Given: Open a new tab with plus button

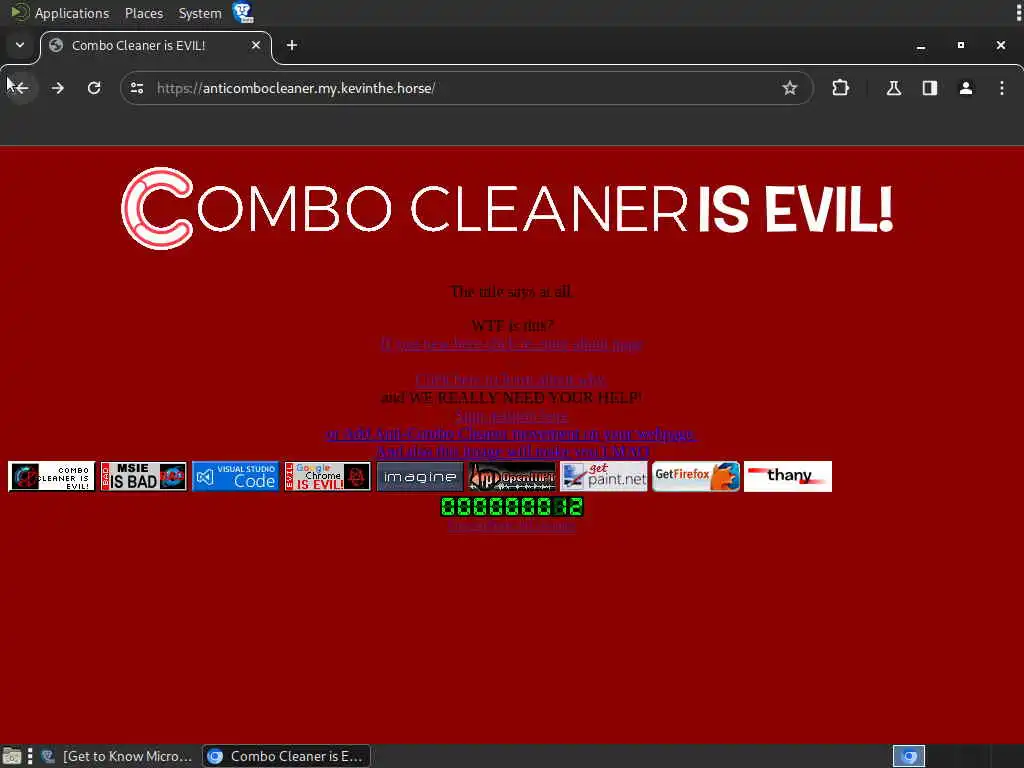Looking at the screenshot, I should [x=292, y=45].
